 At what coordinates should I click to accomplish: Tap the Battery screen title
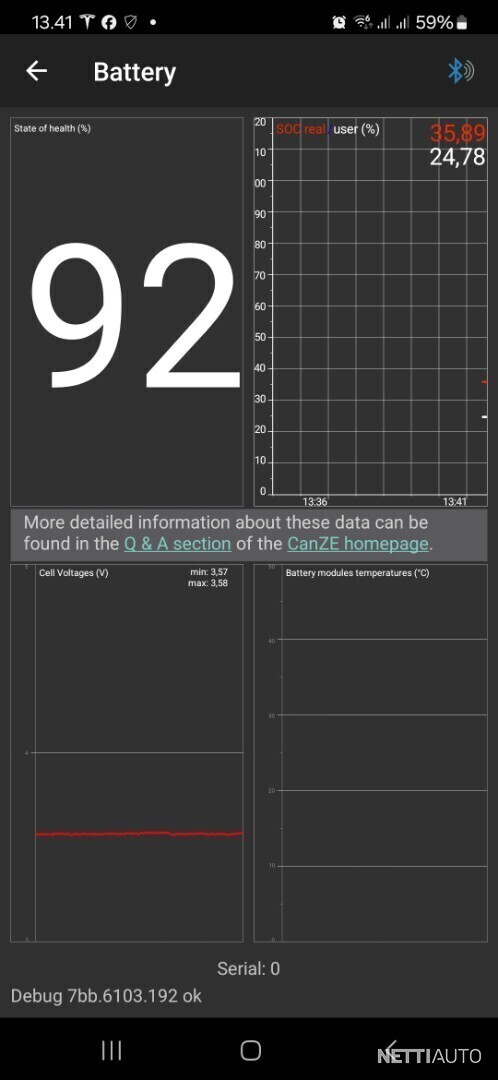(x=135, y=72)
